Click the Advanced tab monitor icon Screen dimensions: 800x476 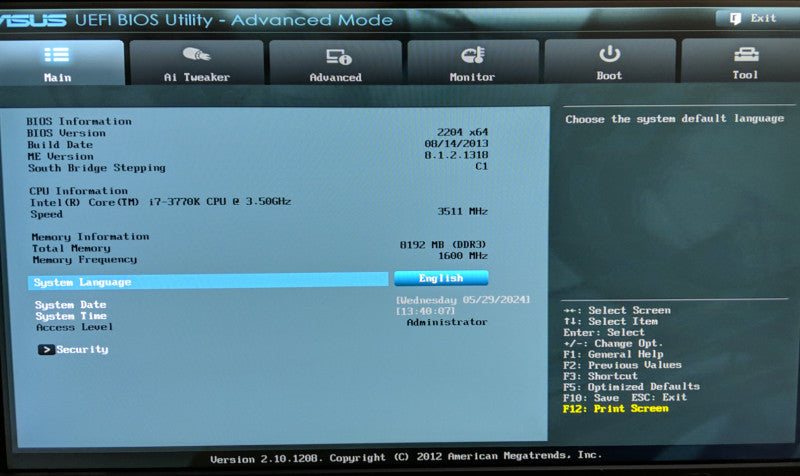(x=339, y=57)
